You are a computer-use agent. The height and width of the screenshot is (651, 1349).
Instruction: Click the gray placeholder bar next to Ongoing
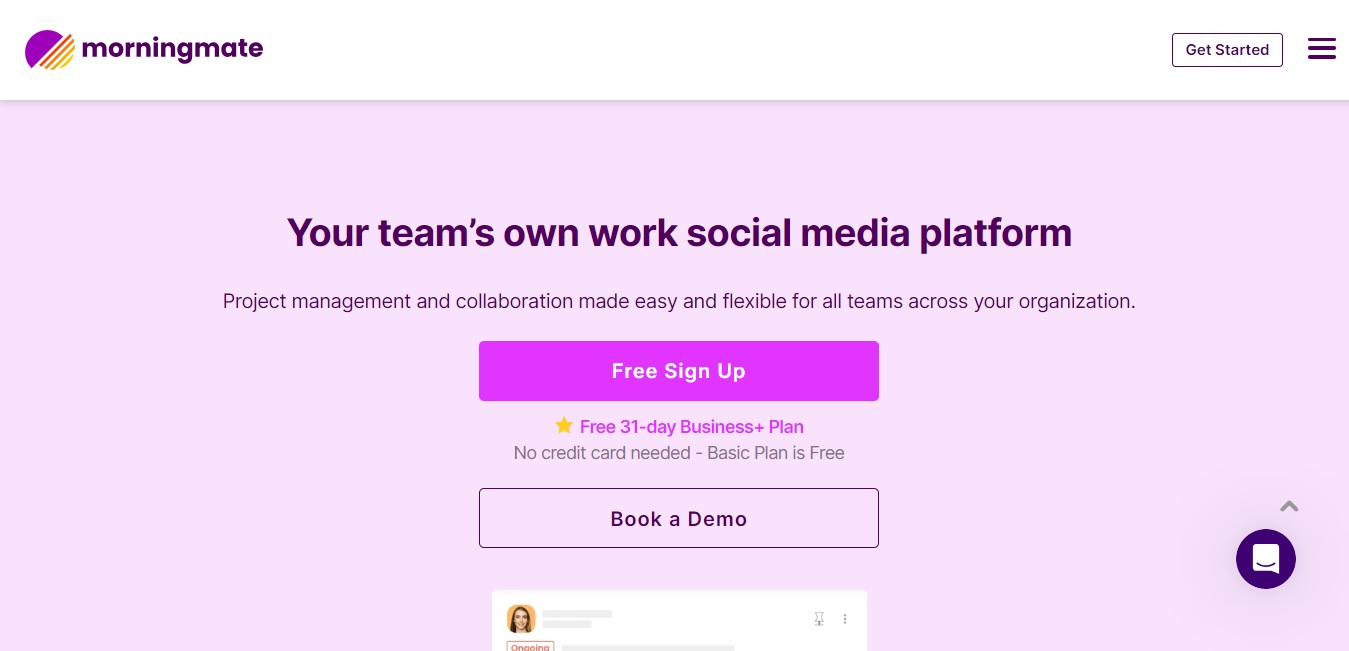648,648
